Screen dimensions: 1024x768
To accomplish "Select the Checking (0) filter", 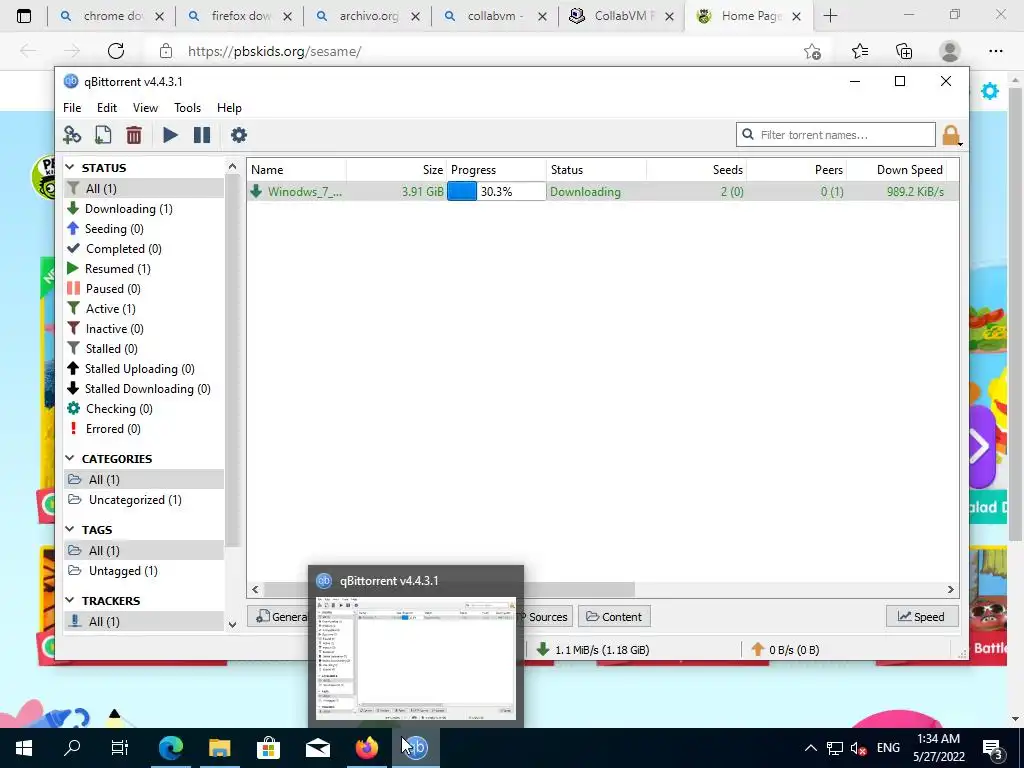I will (x=144, y=409).
